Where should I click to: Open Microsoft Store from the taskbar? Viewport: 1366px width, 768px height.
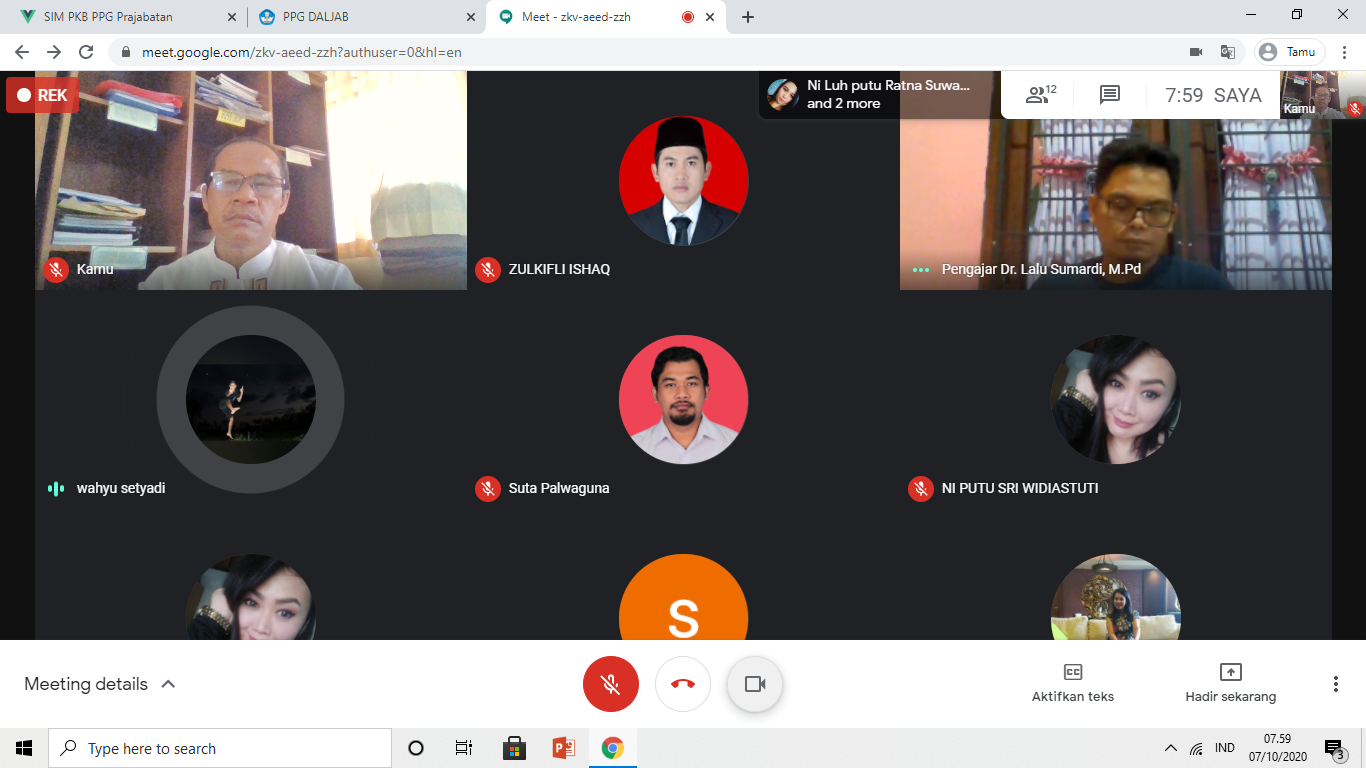(514, 748)
